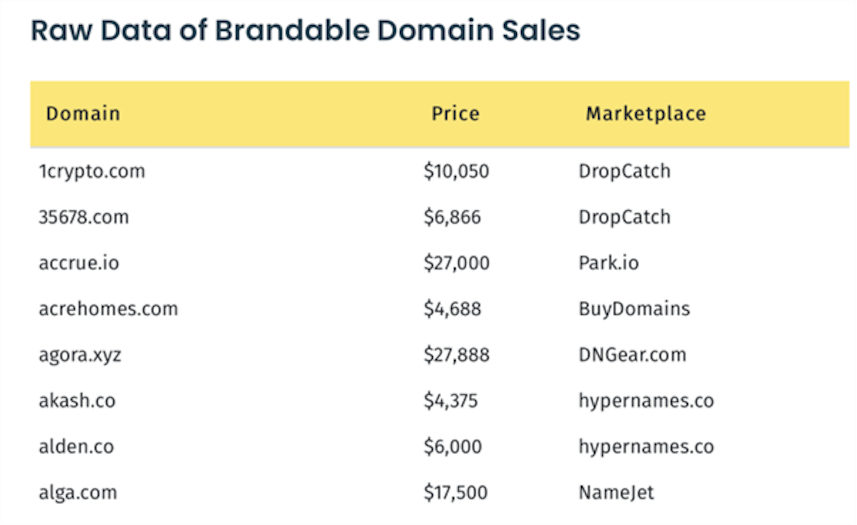Select the alden.co domain entry
Screen dimensions: 857x525
77,447
